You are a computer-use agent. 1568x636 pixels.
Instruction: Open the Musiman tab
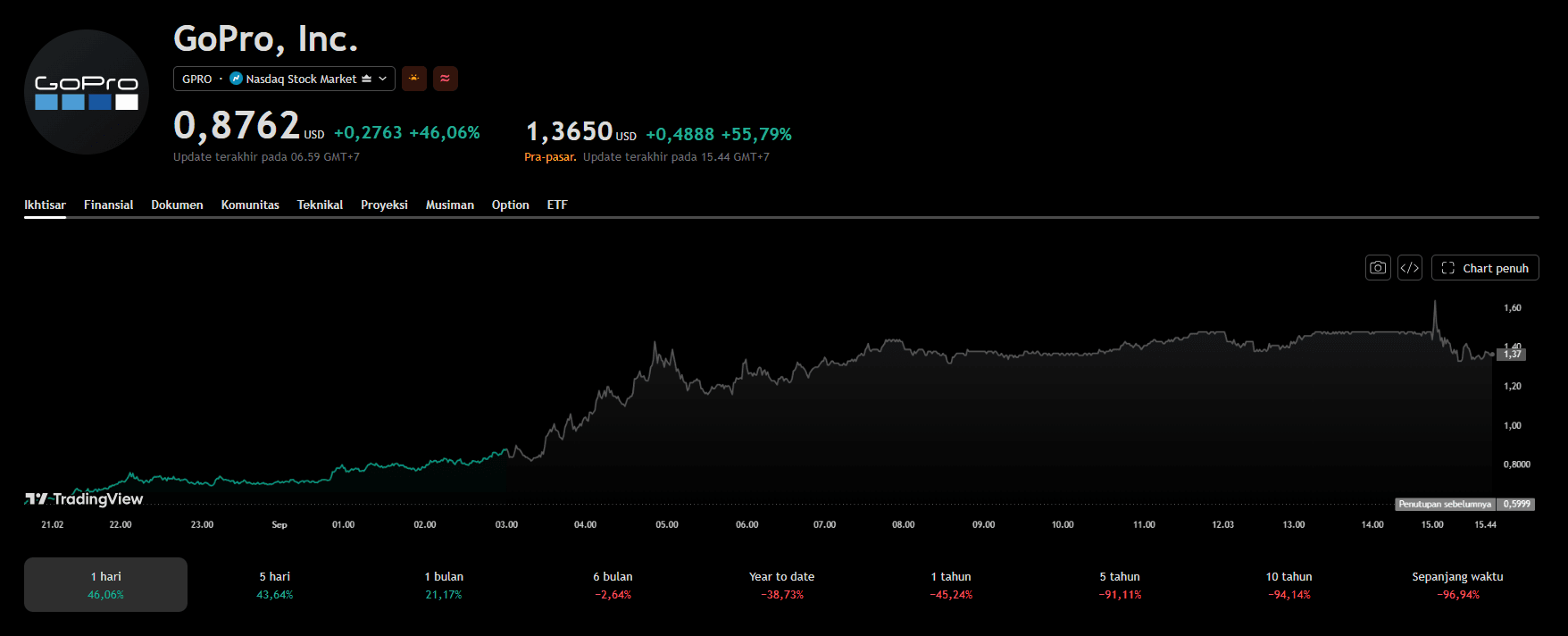pyautogui.click(x=449, y=205)
